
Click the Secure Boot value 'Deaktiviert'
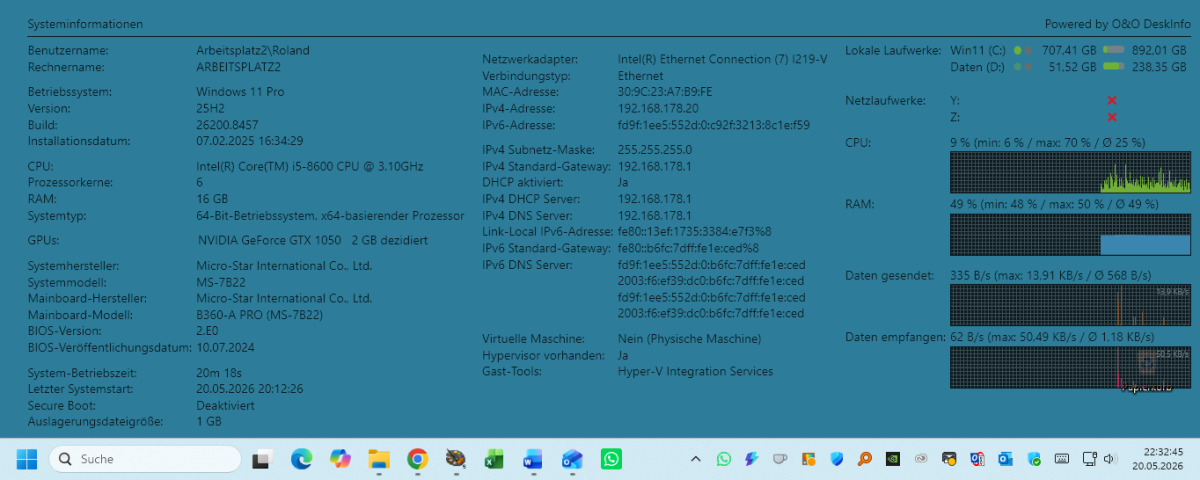coord(225,406)
